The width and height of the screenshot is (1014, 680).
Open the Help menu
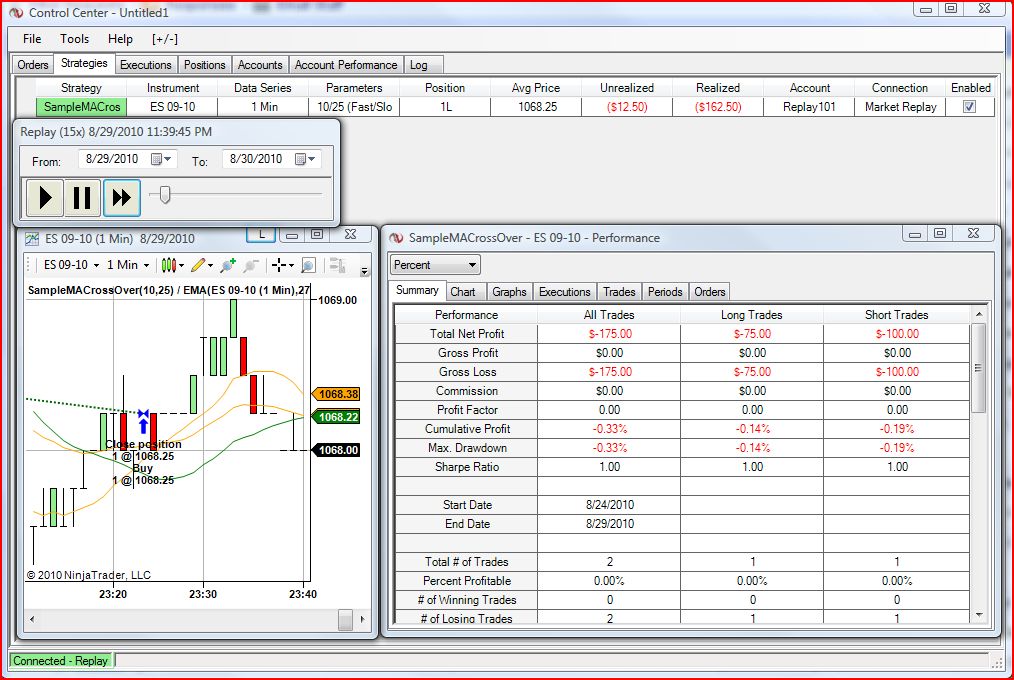[120, 39]
